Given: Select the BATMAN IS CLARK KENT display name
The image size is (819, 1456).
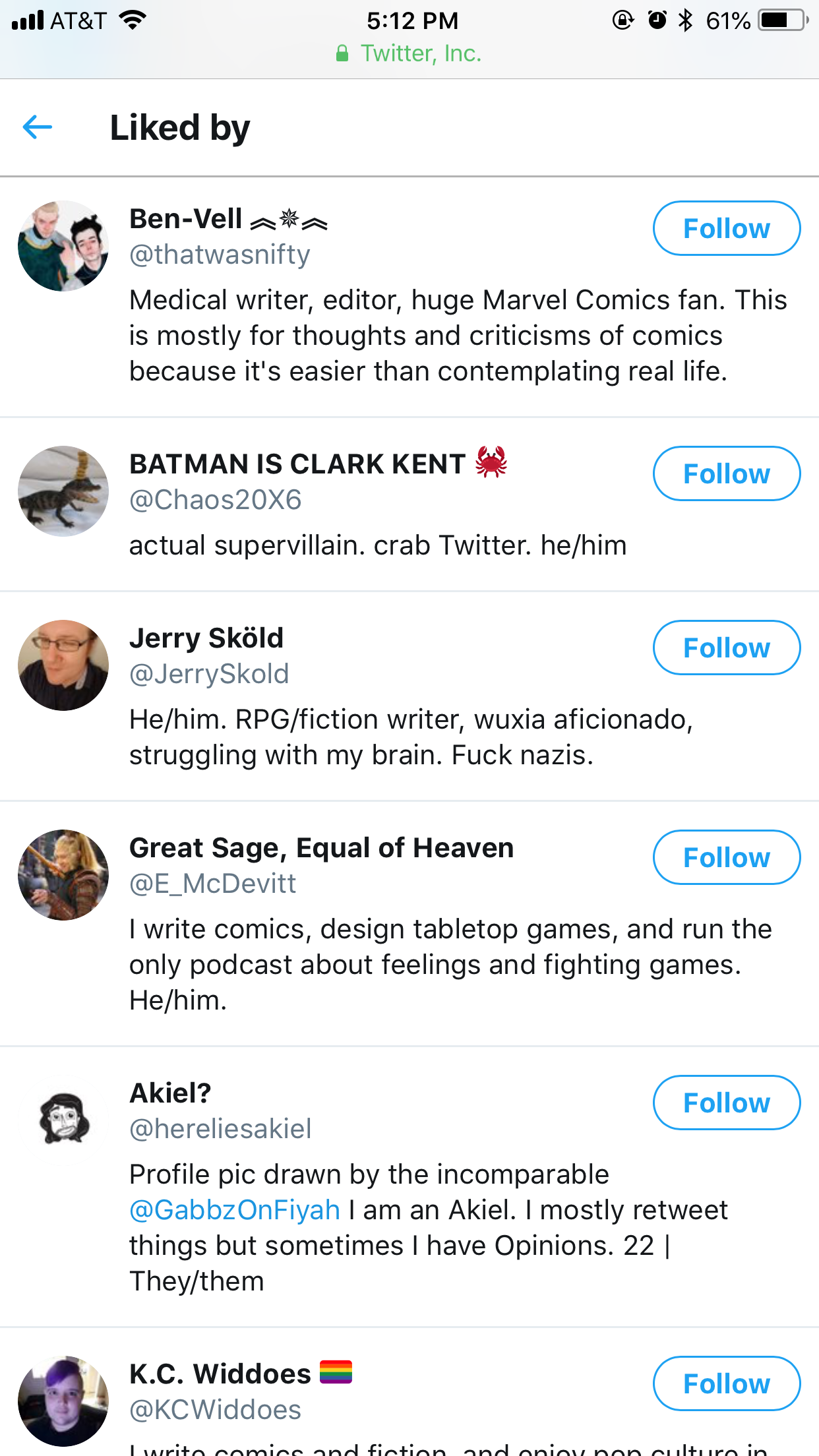Looking at the screenshot, I should [297, 464].
